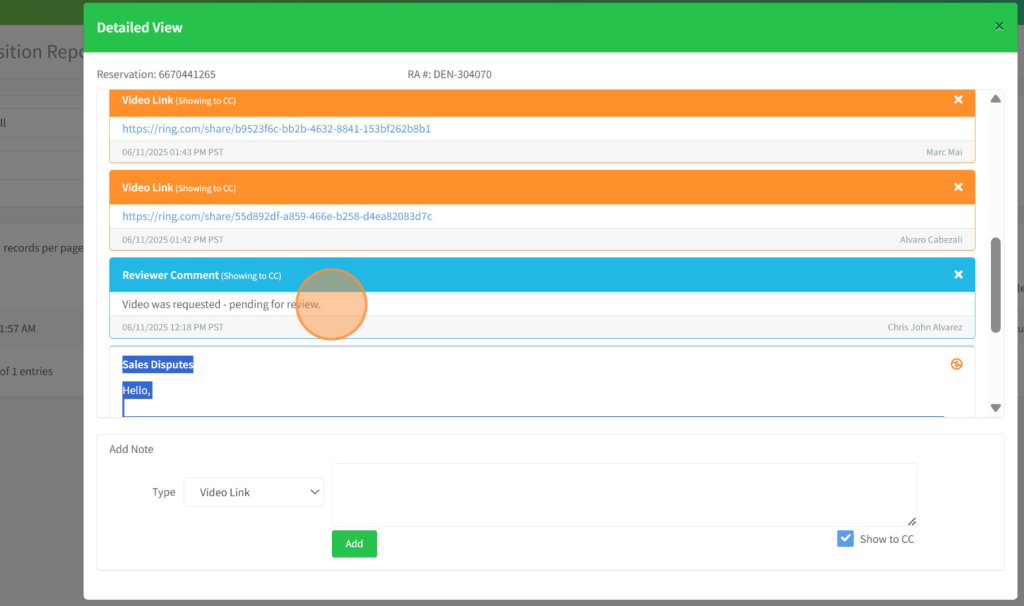Screen dimensions: 1024x606
Task: Close the Detailed View dialog
Action: [998, 26]
